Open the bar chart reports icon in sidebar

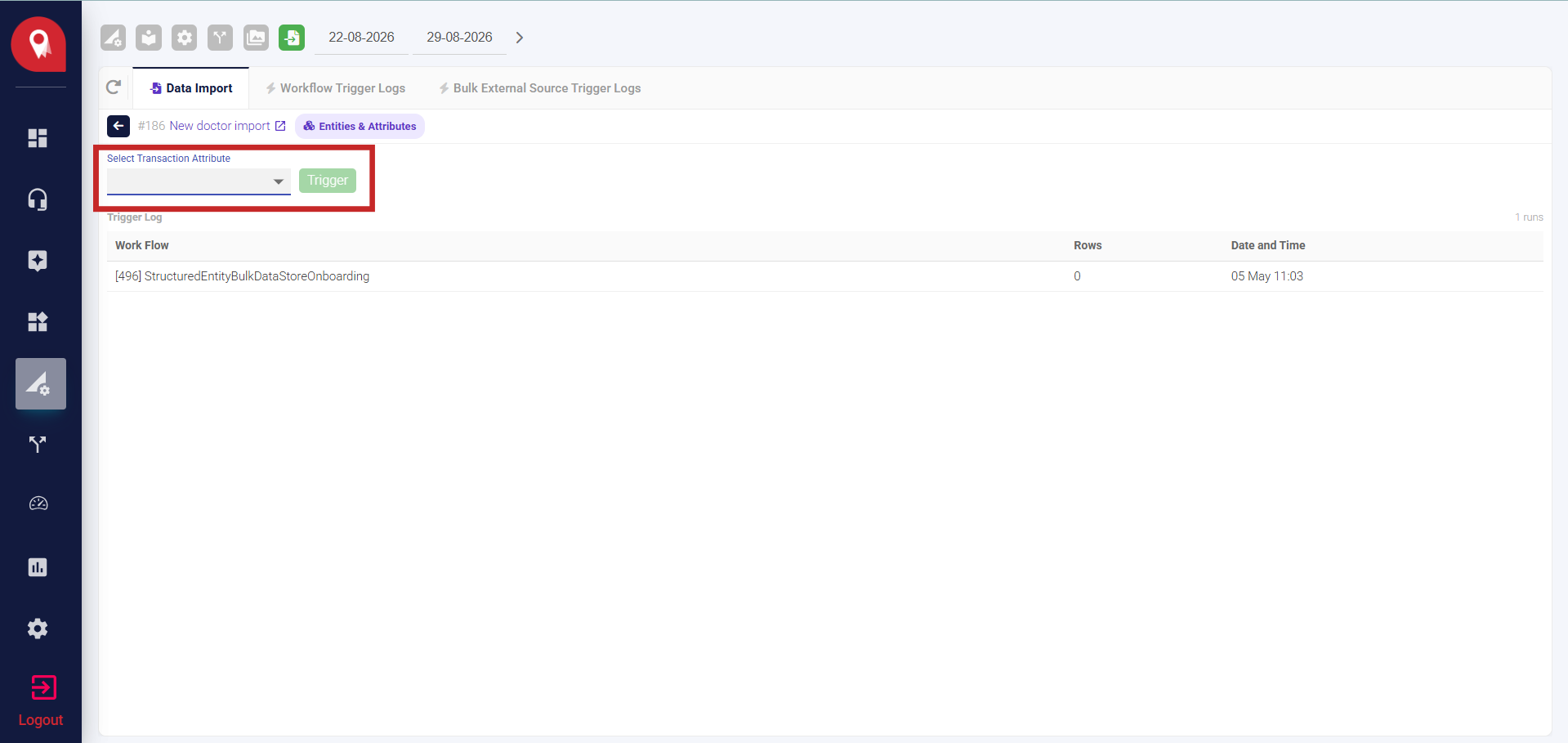click(x=38, y=567)
